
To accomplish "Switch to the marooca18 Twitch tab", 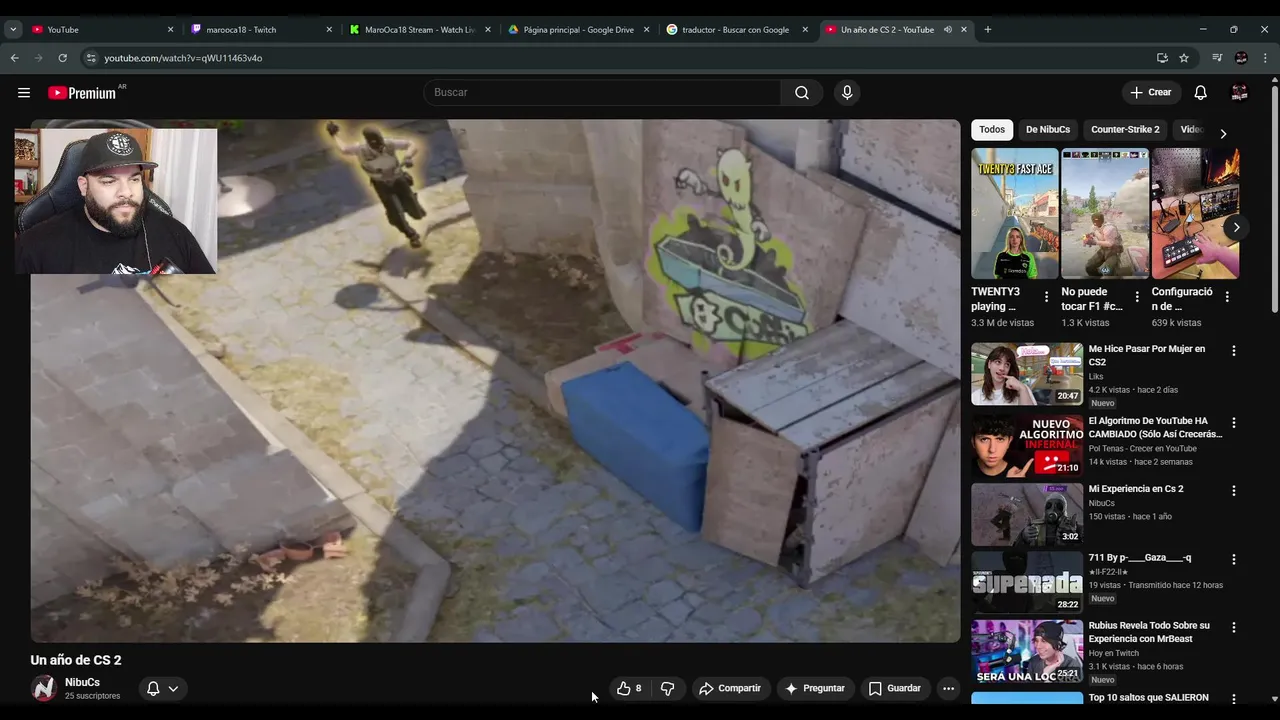I will tap(262, 29).
